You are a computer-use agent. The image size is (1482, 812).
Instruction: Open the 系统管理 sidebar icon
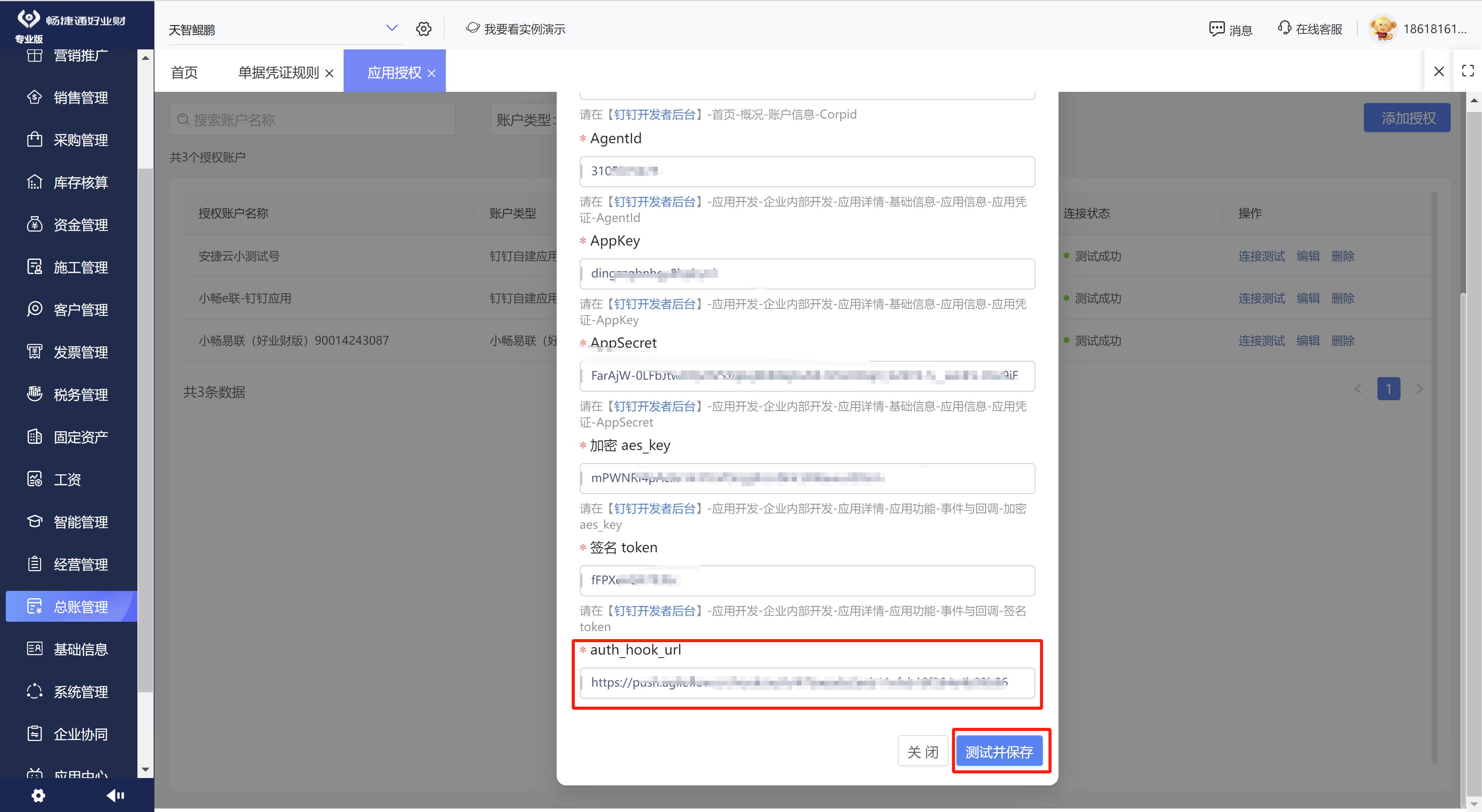pos(34,691)
